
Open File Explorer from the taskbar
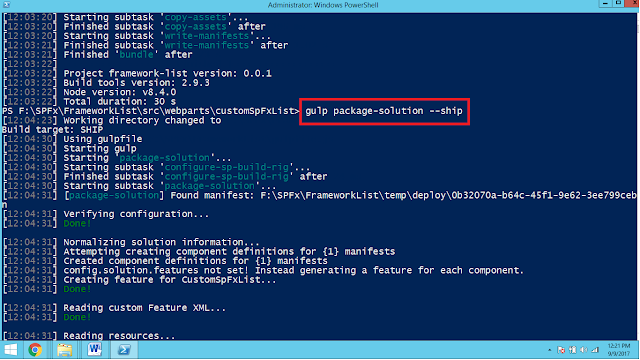pos(64,350)
